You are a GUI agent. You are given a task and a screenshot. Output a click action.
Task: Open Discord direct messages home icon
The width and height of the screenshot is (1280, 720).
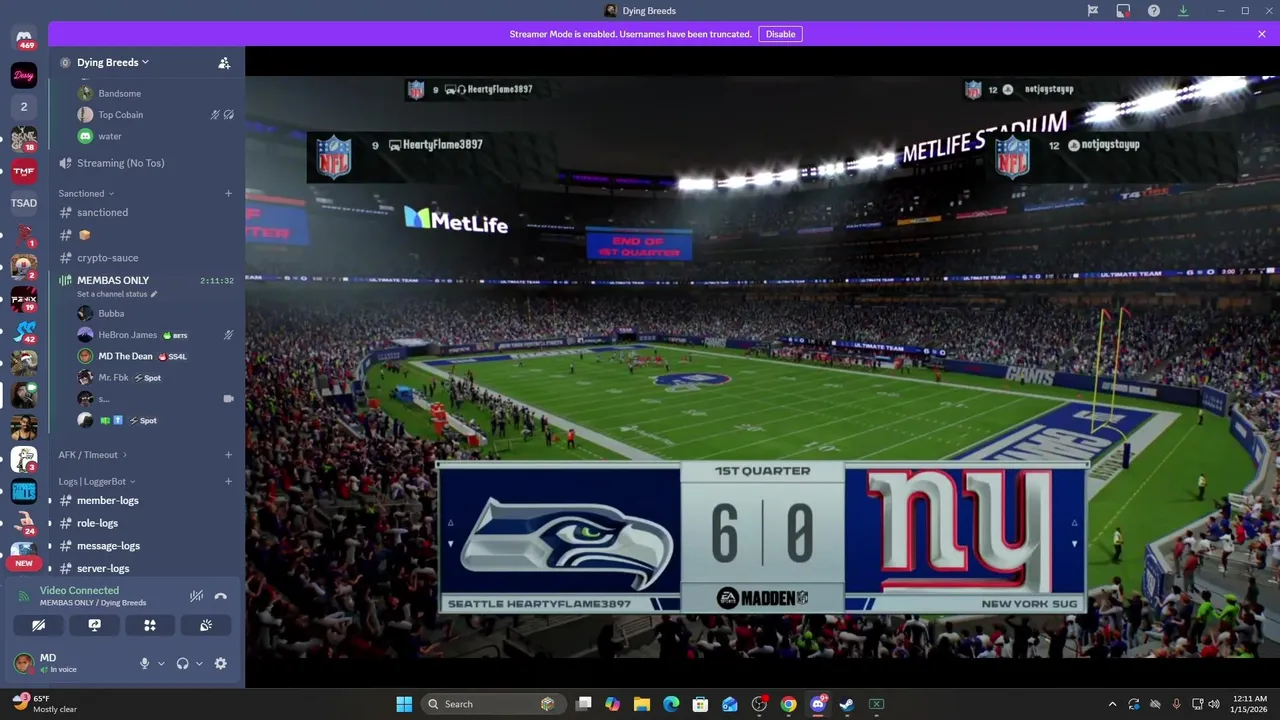pos(24,38)
